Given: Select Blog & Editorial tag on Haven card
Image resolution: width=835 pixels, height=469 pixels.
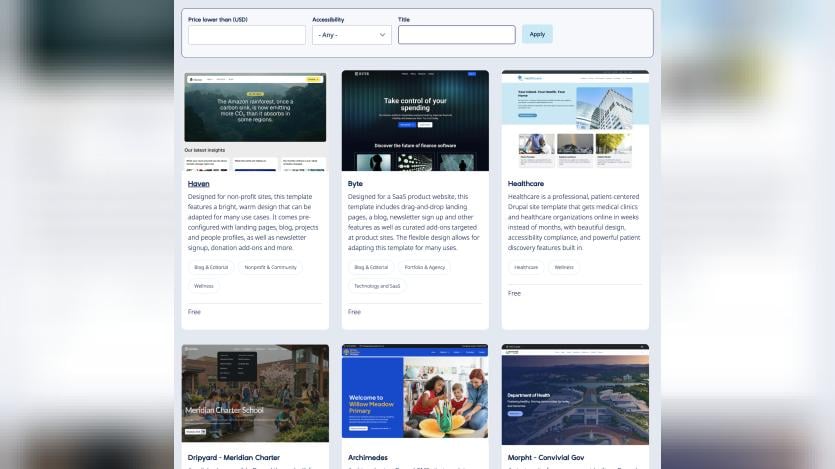Looking at the screenshot, I should click(x=211, y=267).
